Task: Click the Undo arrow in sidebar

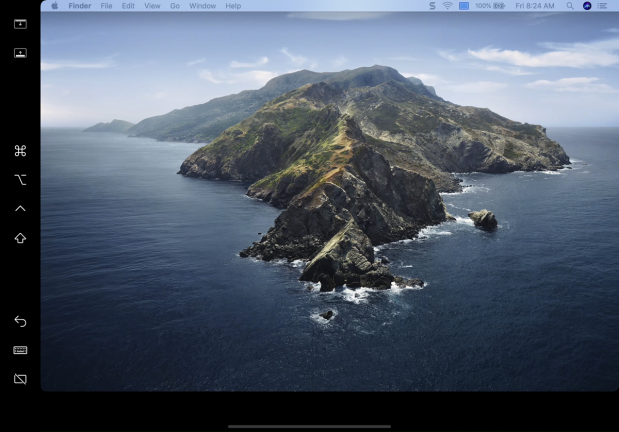Action: [x=20, y=321]
